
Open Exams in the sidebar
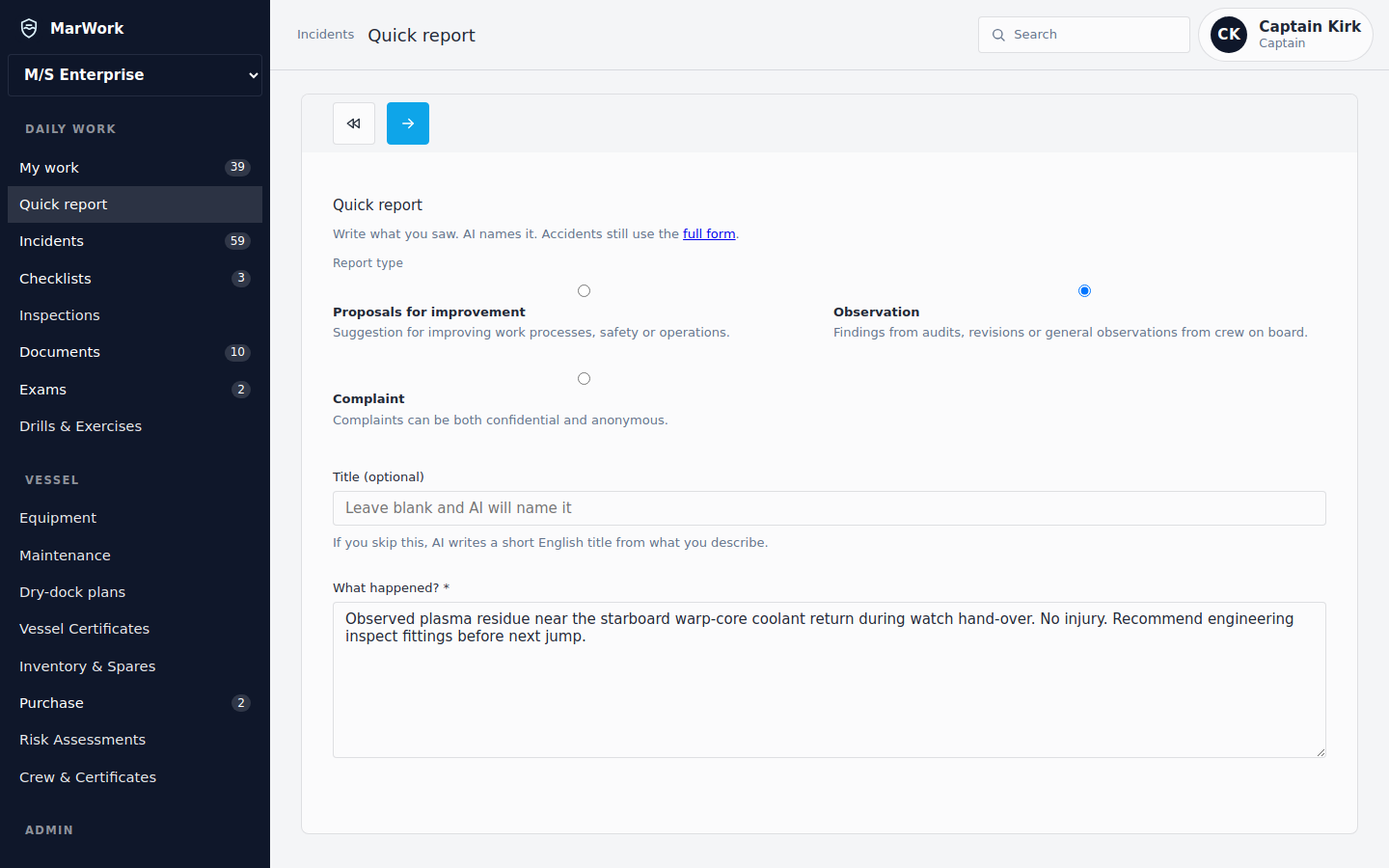(135, 390)
